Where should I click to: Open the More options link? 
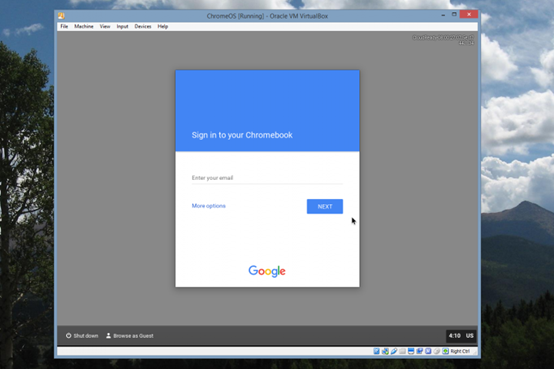pos(208,206)
